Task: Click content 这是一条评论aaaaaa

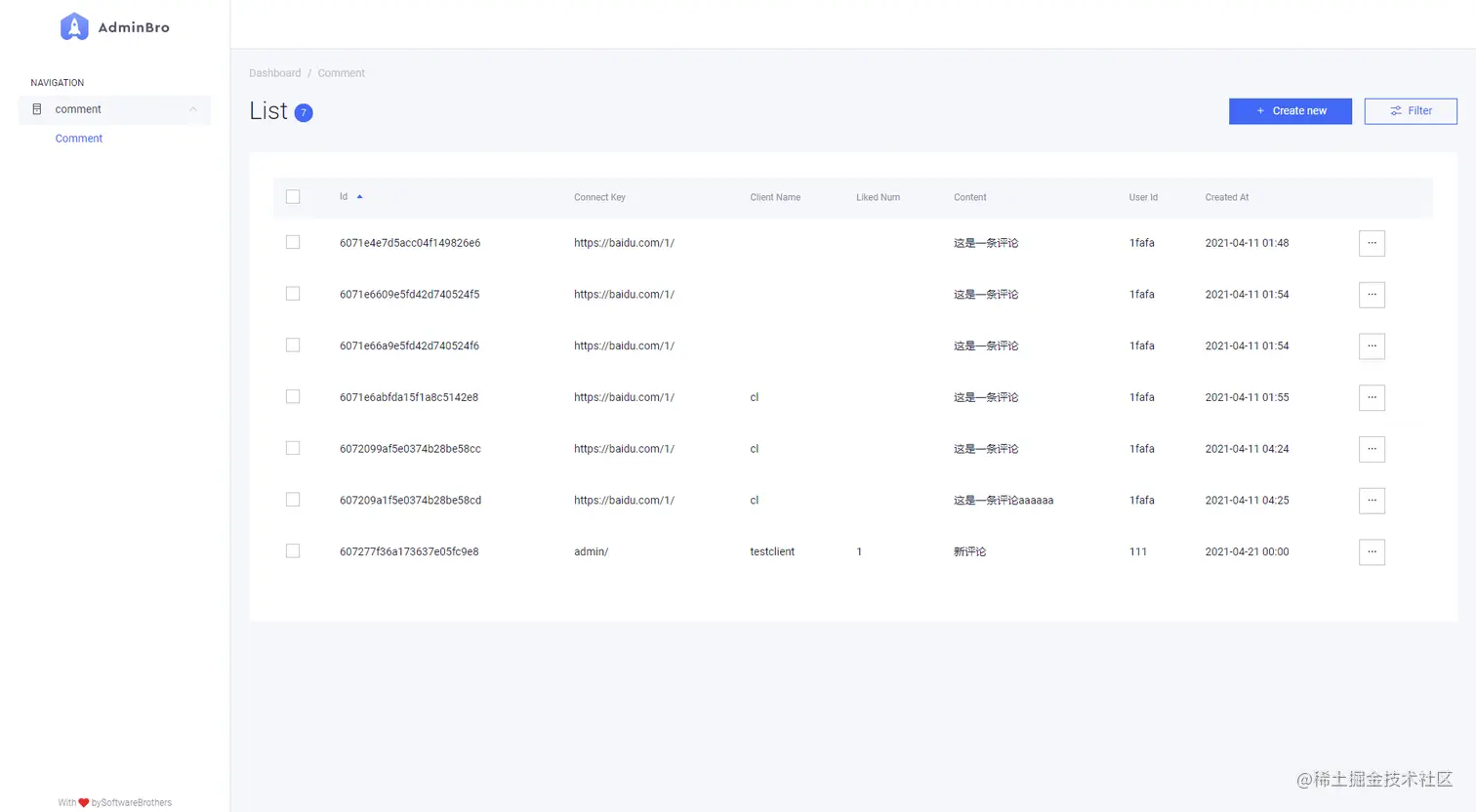Action: click(1004, 501)
